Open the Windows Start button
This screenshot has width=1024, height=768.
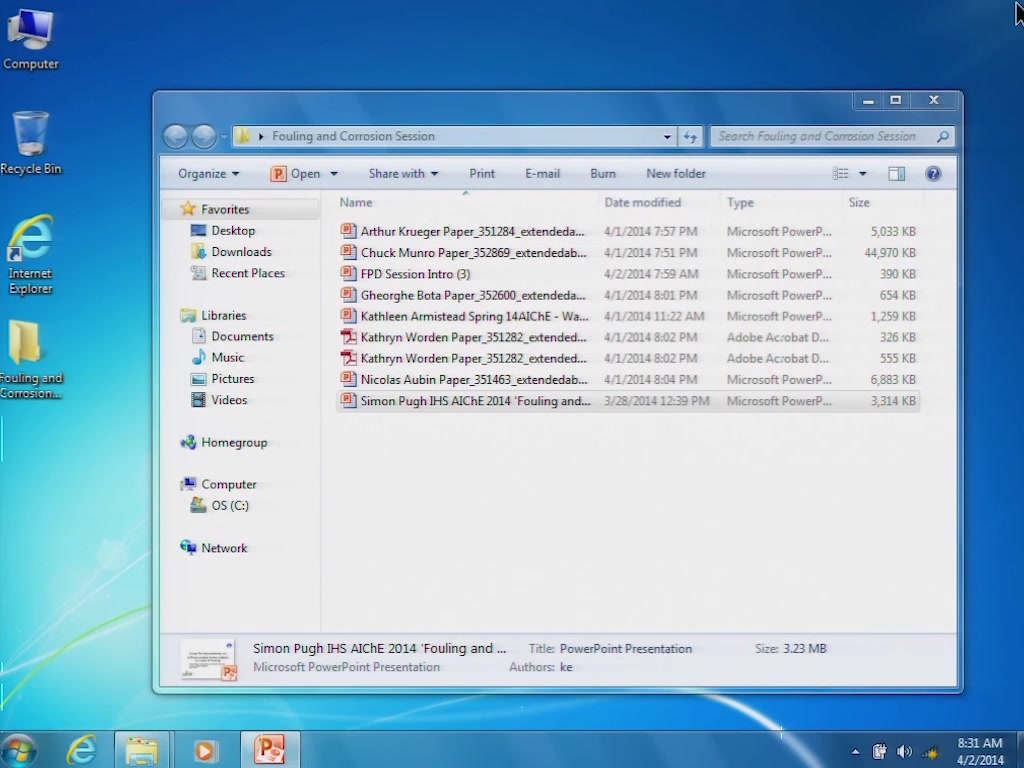point(20,750)
